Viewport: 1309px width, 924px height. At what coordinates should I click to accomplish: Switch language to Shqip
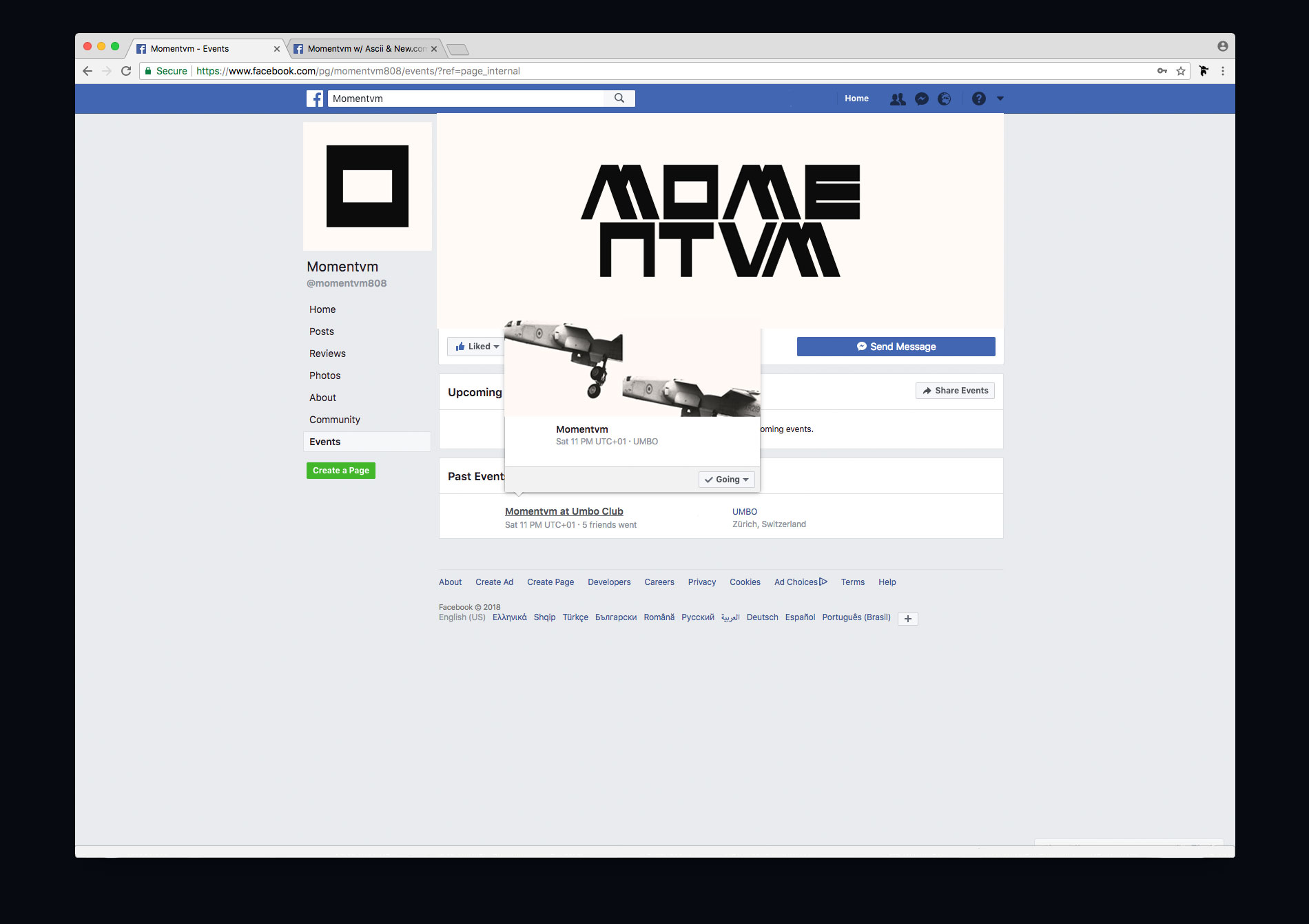[x=544, y=617]
